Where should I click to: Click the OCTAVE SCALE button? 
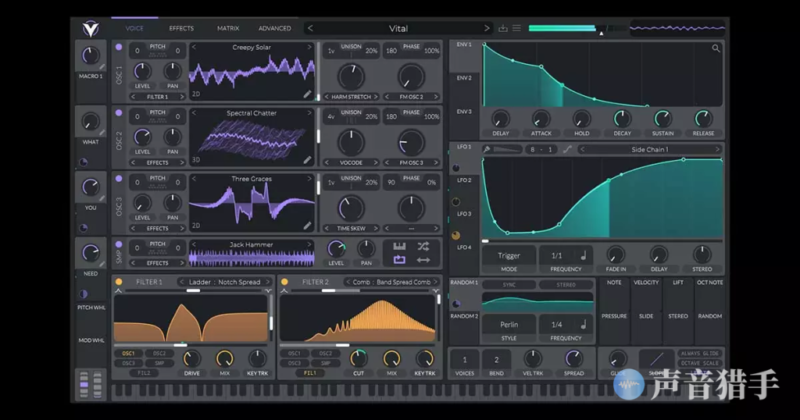click(x=699, y=363)
